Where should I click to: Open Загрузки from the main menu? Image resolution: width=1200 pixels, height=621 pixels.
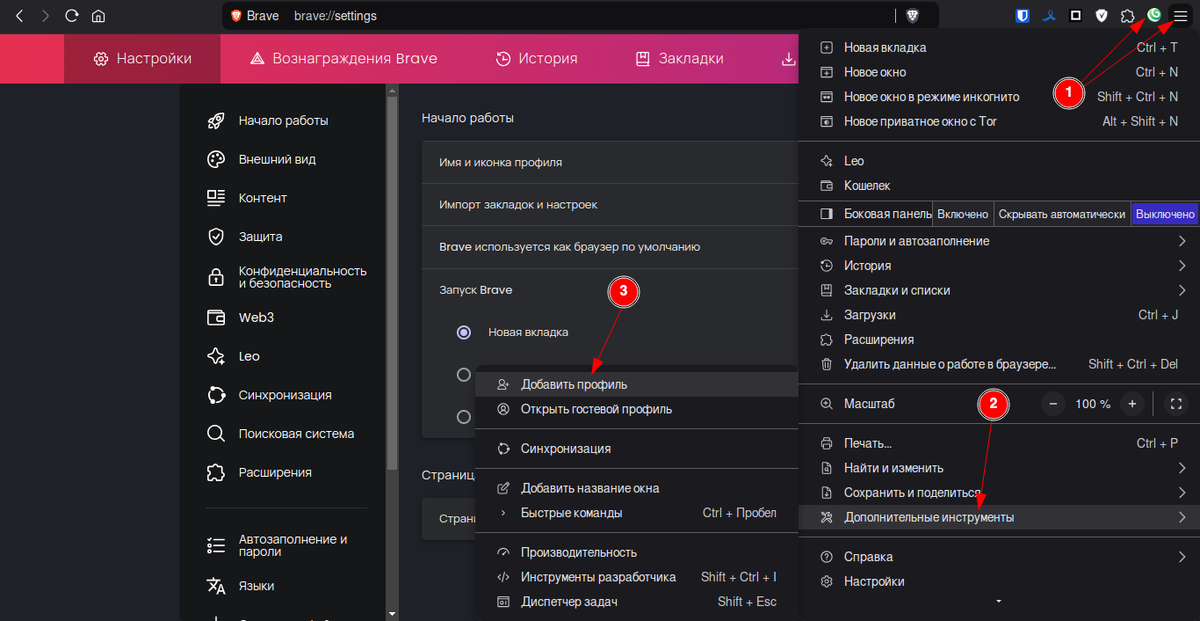[x=999, y=315]
